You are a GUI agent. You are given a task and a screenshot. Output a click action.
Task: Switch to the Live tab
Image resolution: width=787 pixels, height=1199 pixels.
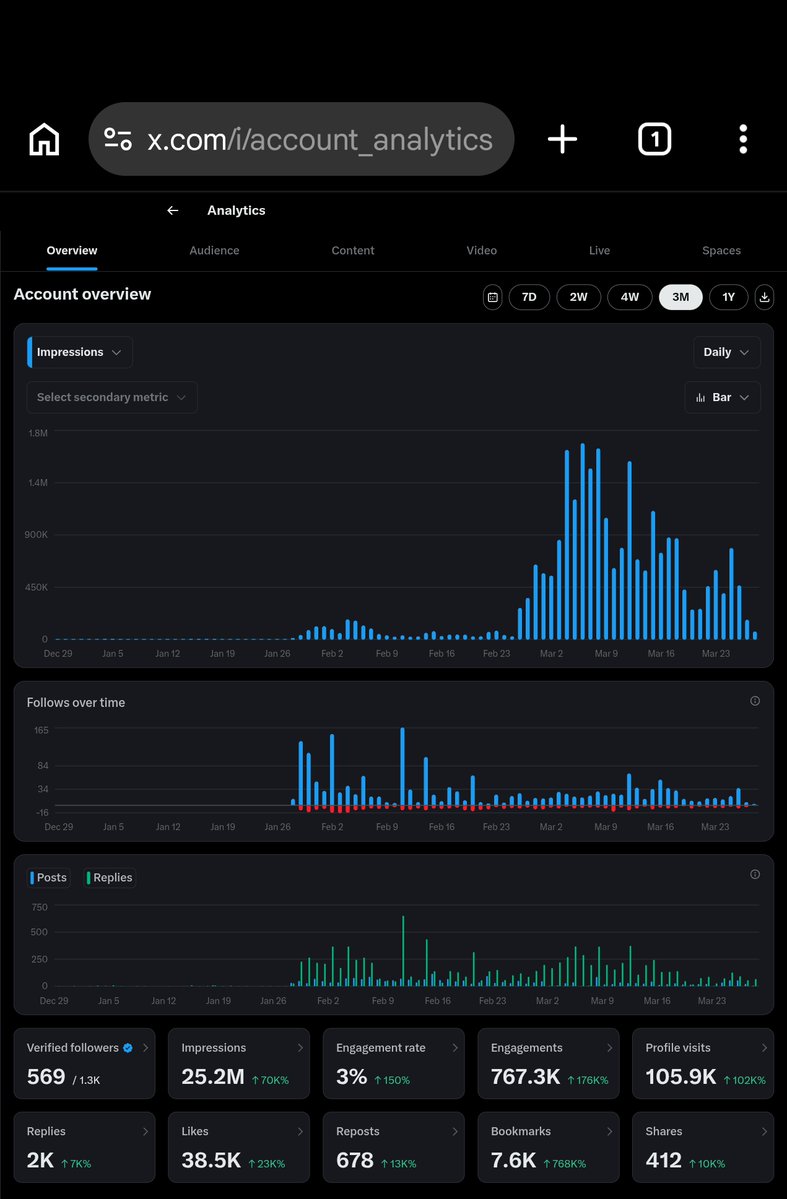(x=600, y=251)
